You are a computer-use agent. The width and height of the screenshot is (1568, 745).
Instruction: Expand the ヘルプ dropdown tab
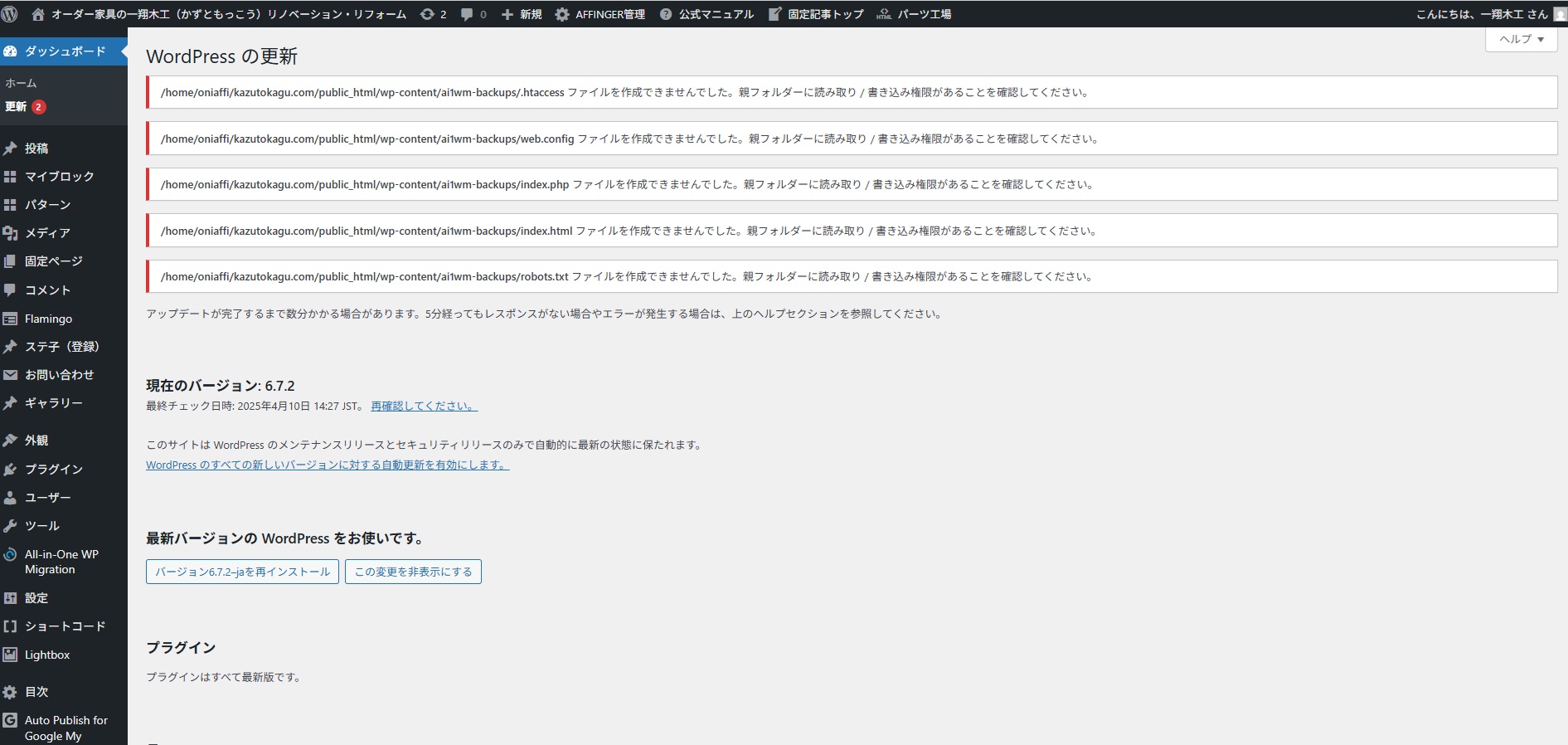point(1521,39)
